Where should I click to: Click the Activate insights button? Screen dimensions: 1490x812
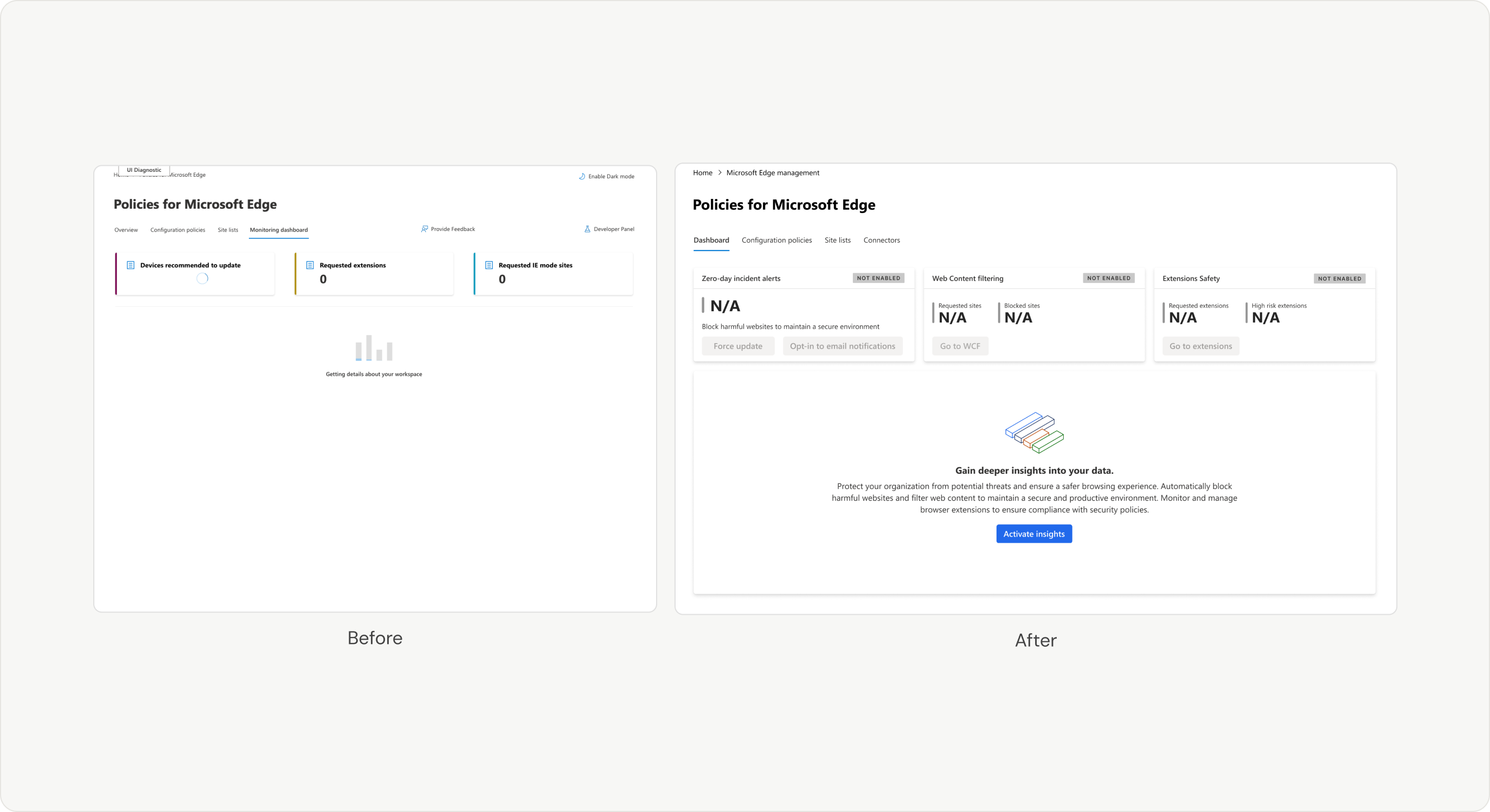coord(1033,534)
